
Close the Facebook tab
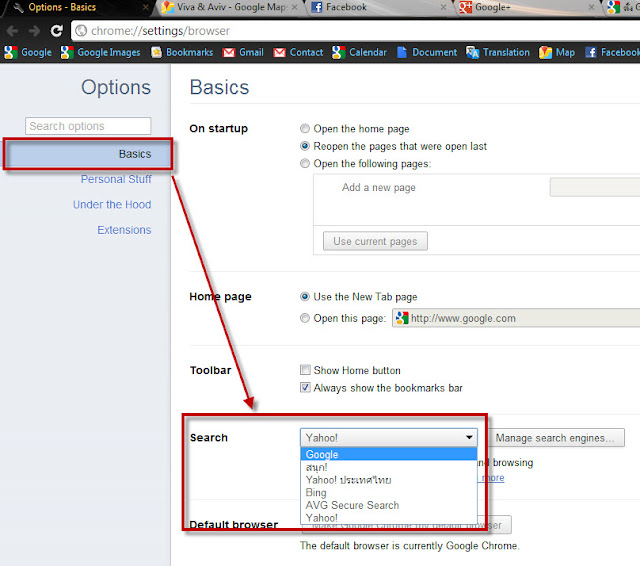[x=443, y=7]
